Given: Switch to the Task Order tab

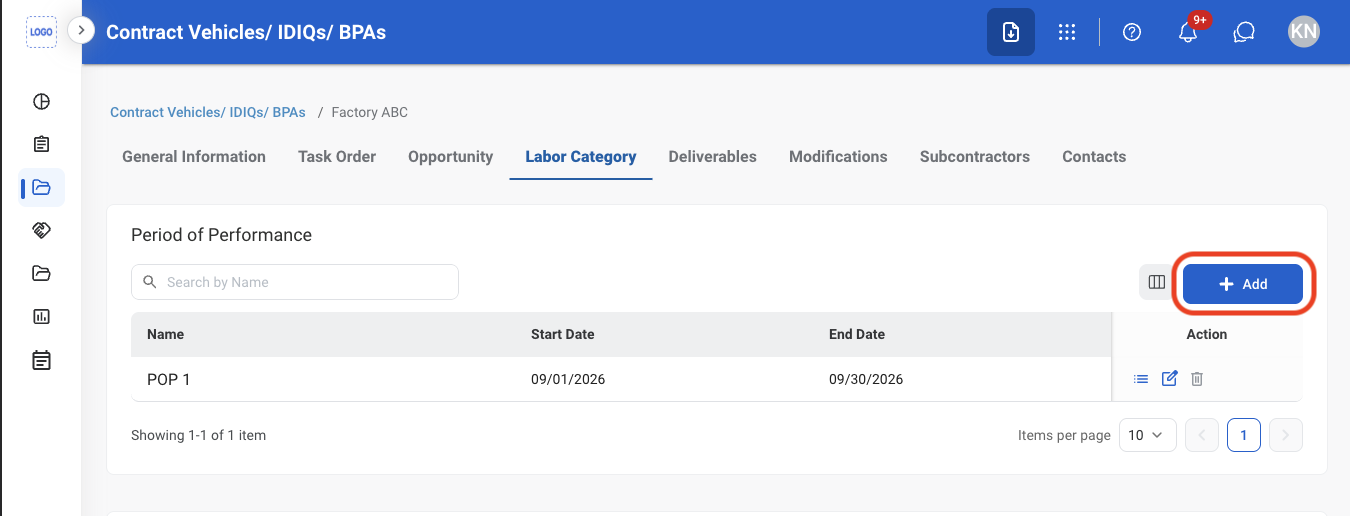Looking at the screenshot, I should 337,156.
